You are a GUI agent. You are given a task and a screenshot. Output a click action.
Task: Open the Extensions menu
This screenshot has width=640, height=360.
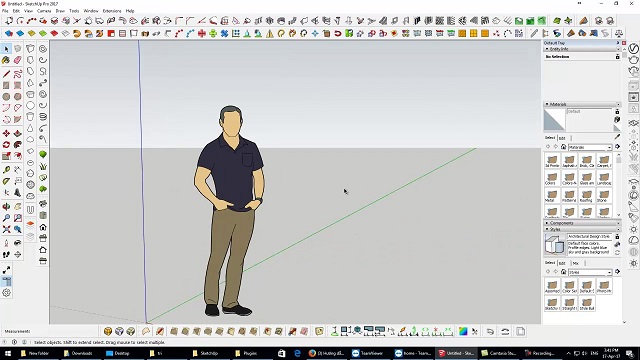(x=112, y=11)
